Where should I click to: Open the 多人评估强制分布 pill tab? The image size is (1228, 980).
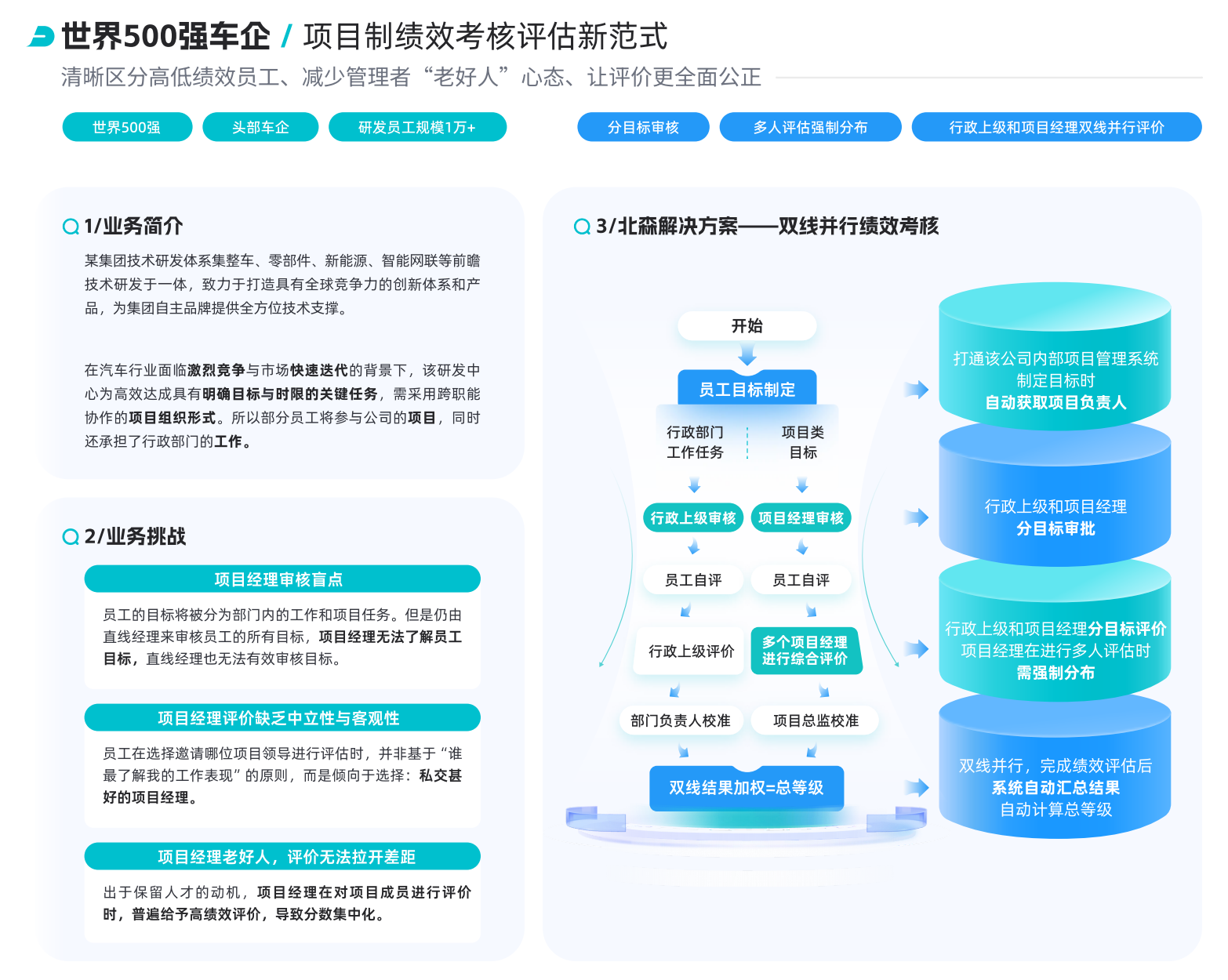[x=810, y=127]
